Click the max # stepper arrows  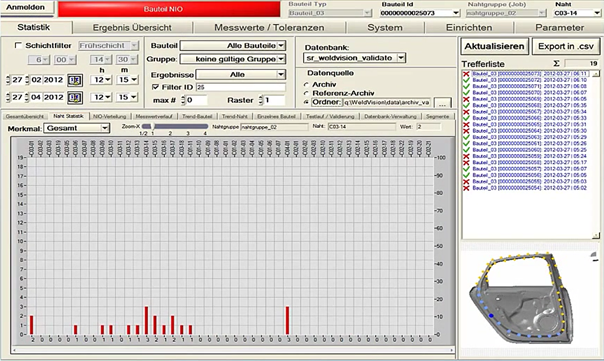click(183, 100)
